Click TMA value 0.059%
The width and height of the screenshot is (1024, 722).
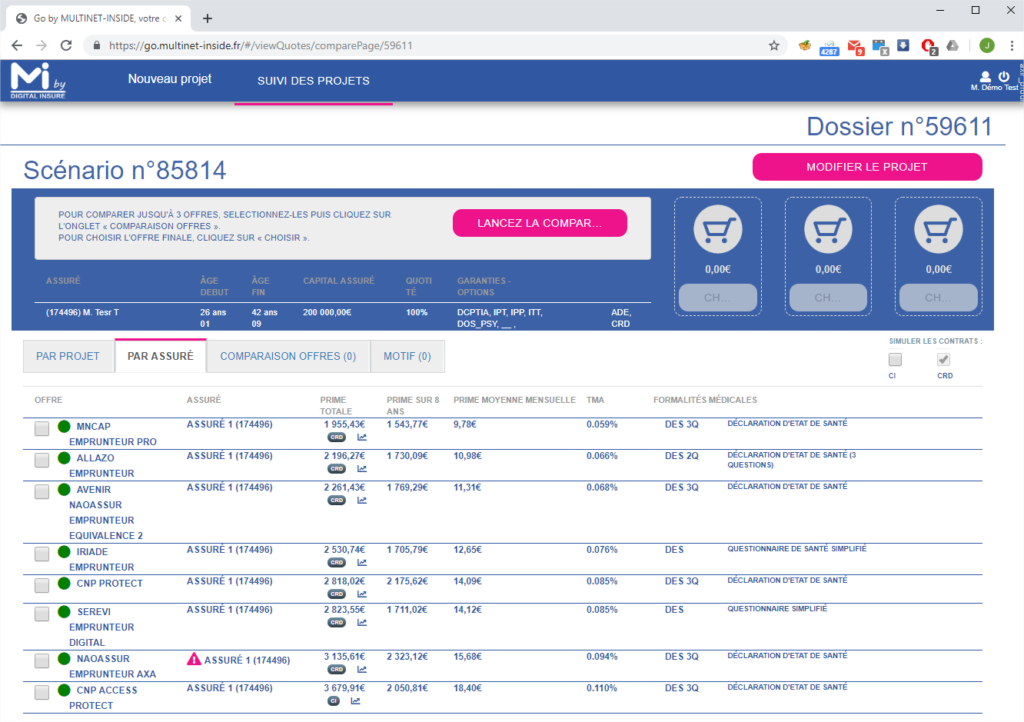(x=601, y=424)
